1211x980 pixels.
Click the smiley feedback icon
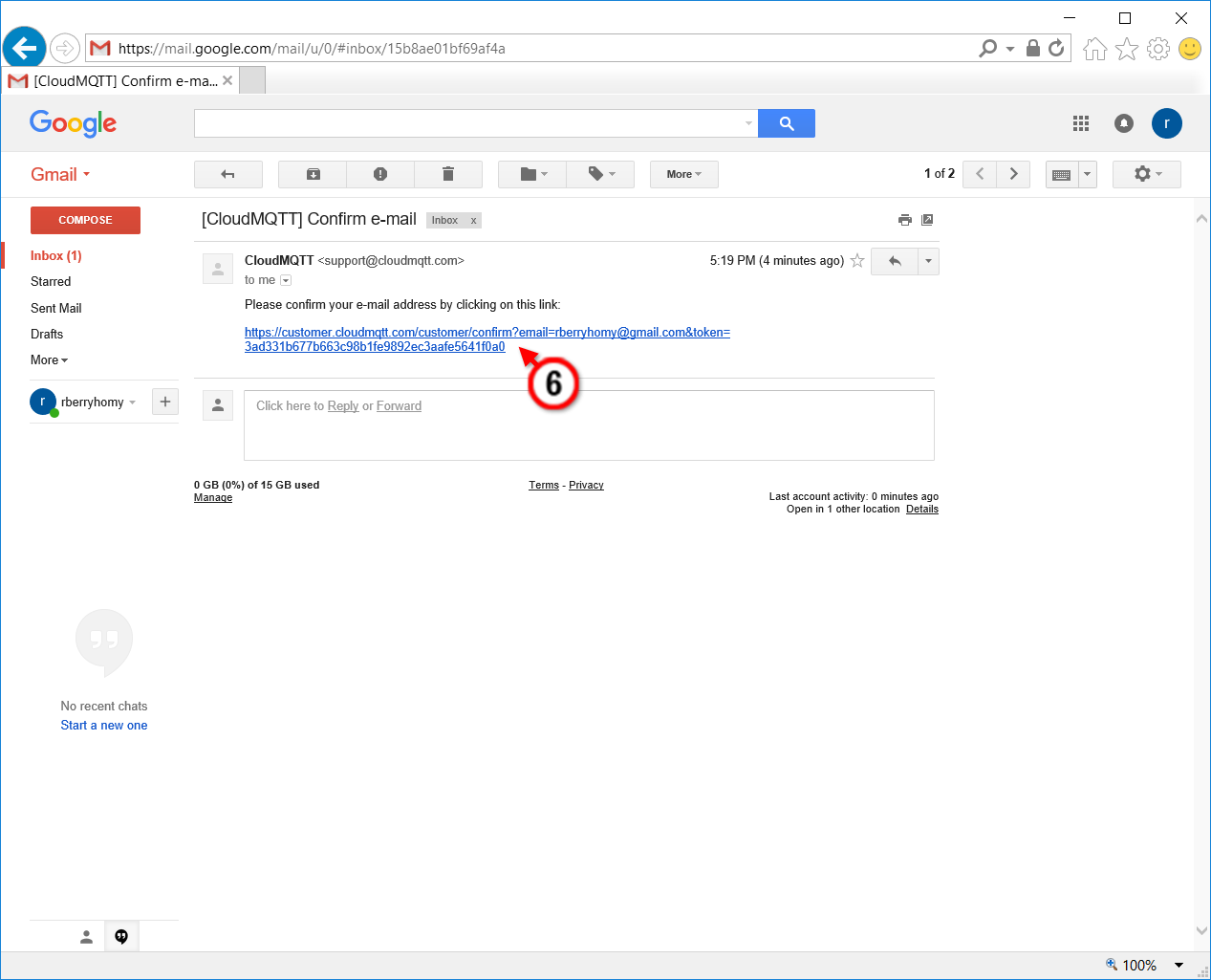(1190, 49)
